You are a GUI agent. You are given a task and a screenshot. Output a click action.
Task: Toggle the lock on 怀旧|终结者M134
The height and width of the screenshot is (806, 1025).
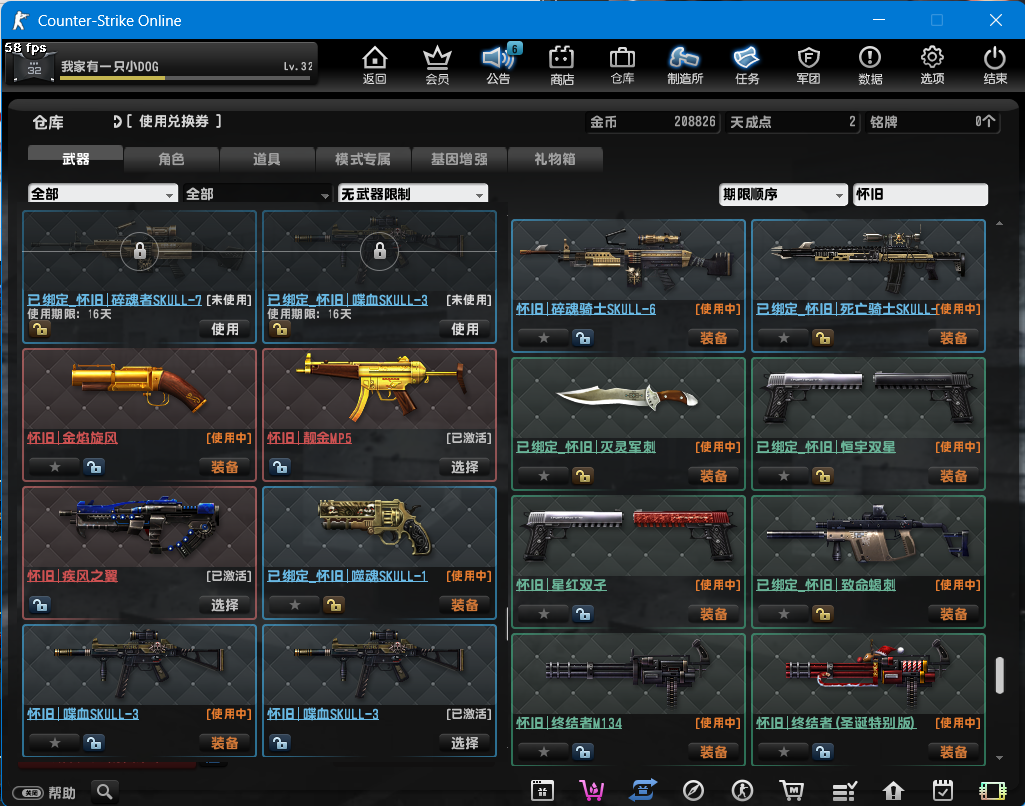pyautogui.click(x=583, y=752)
